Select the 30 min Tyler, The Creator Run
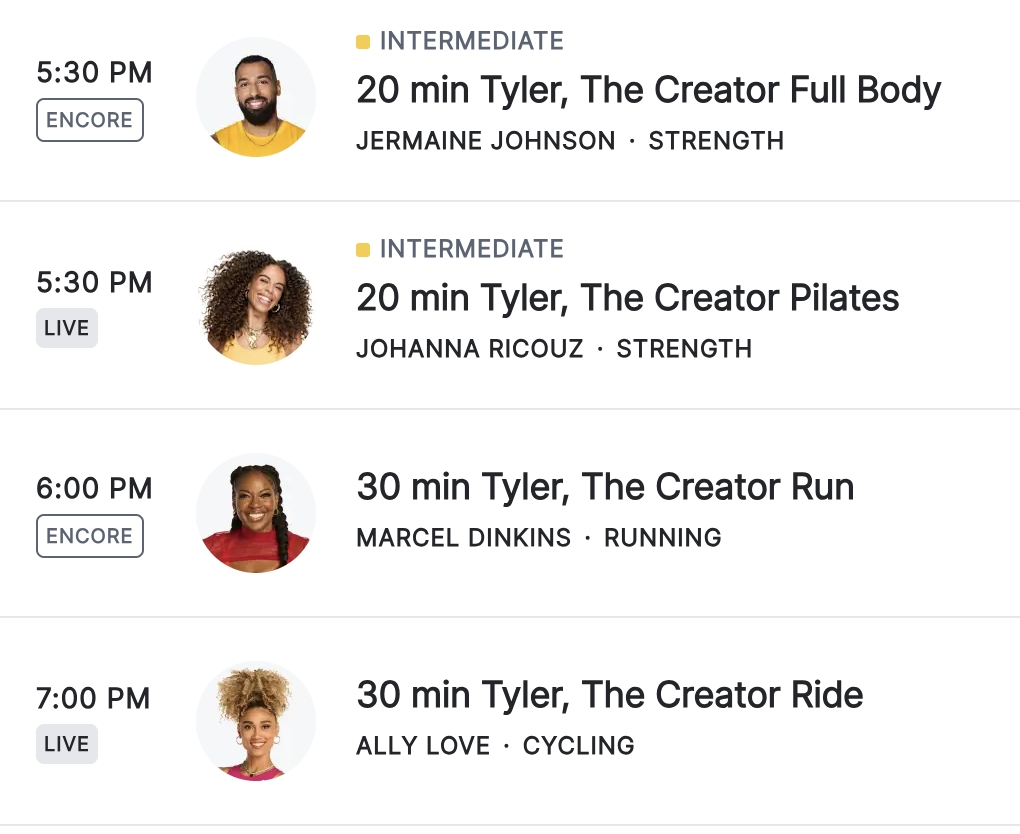 (x=605, y=487)
